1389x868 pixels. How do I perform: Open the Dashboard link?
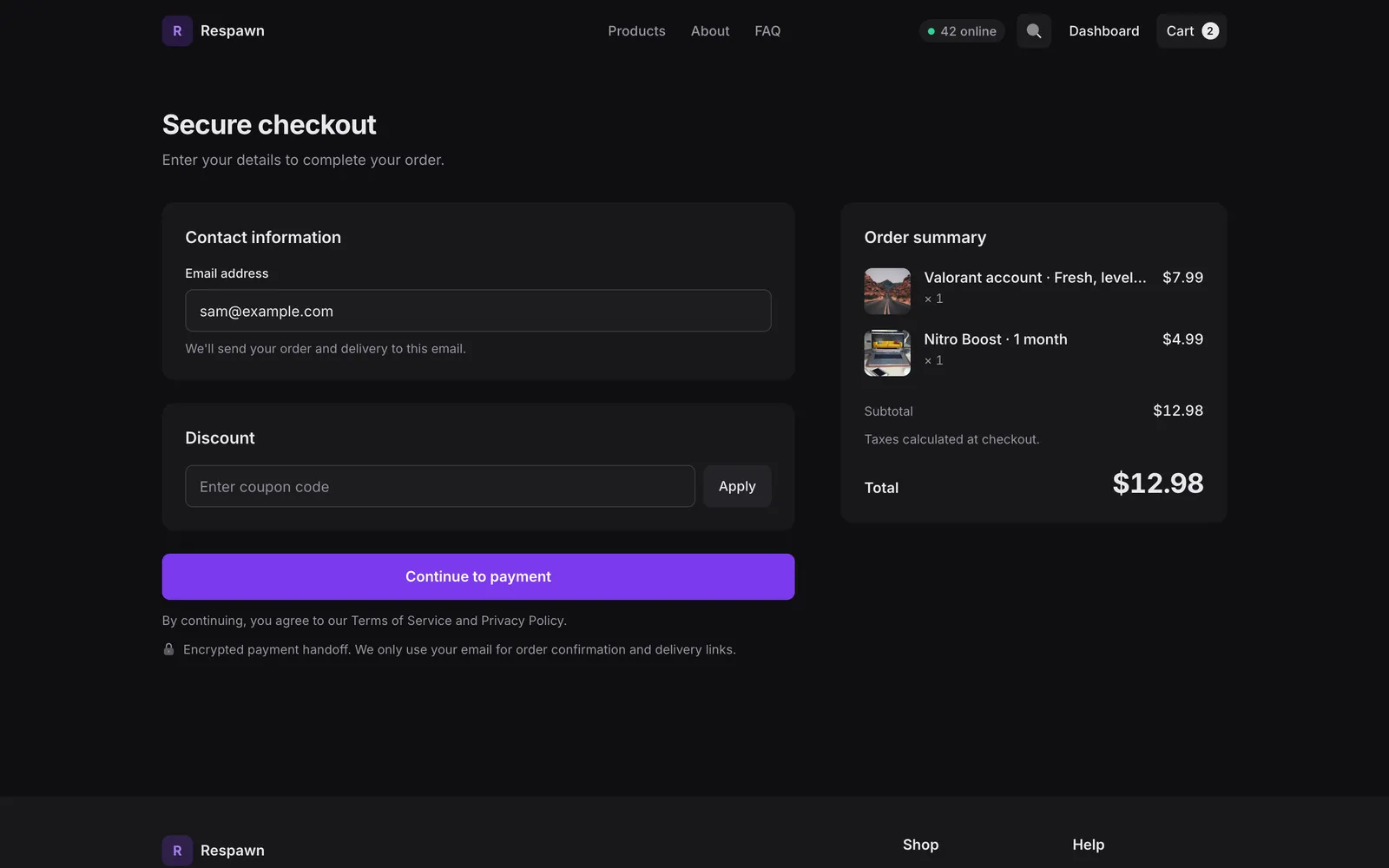pyautogui.click(x=1103, y=31)
